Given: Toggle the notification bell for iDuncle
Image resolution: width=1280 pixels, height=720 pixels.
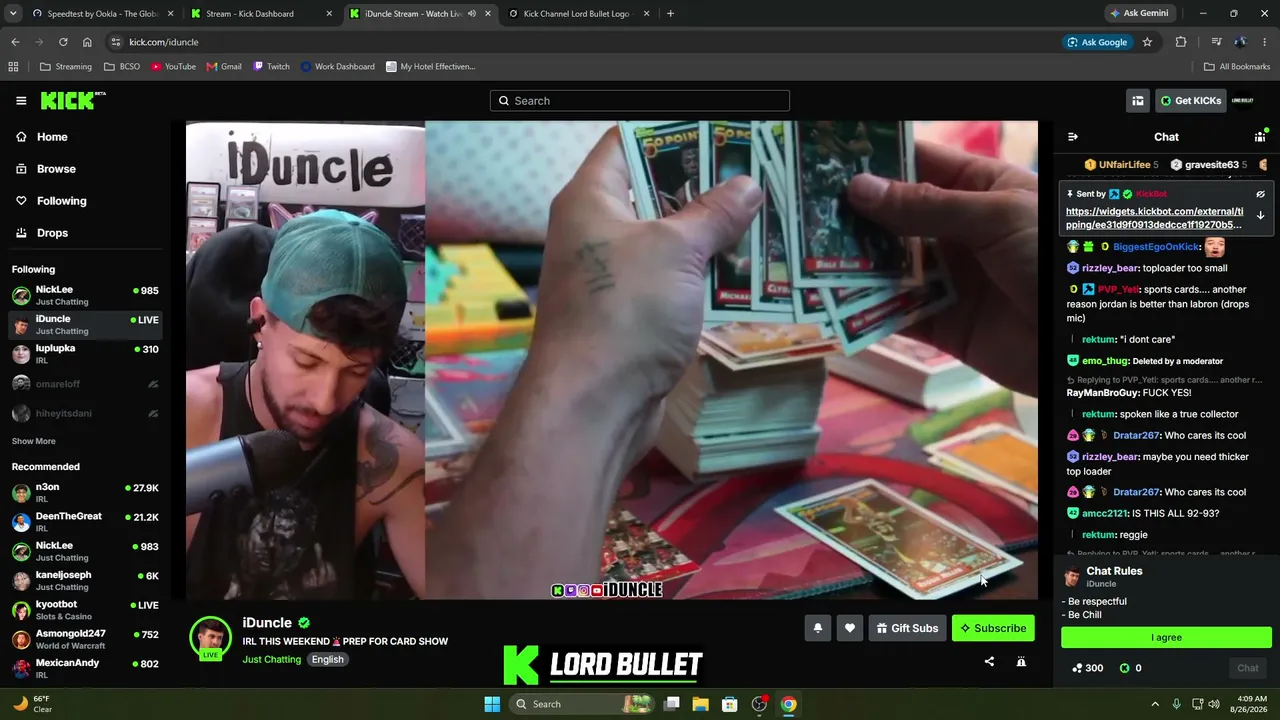Looking at the screenshot, I should tap(818, 628).
